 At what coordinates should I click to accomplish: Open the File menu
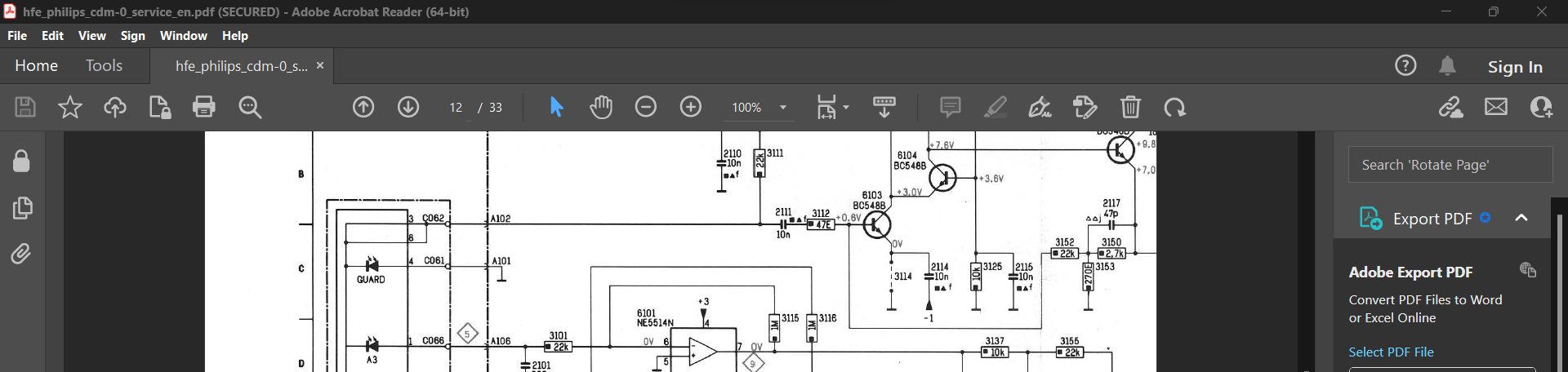pyautogui.click(x=17, y=36)
